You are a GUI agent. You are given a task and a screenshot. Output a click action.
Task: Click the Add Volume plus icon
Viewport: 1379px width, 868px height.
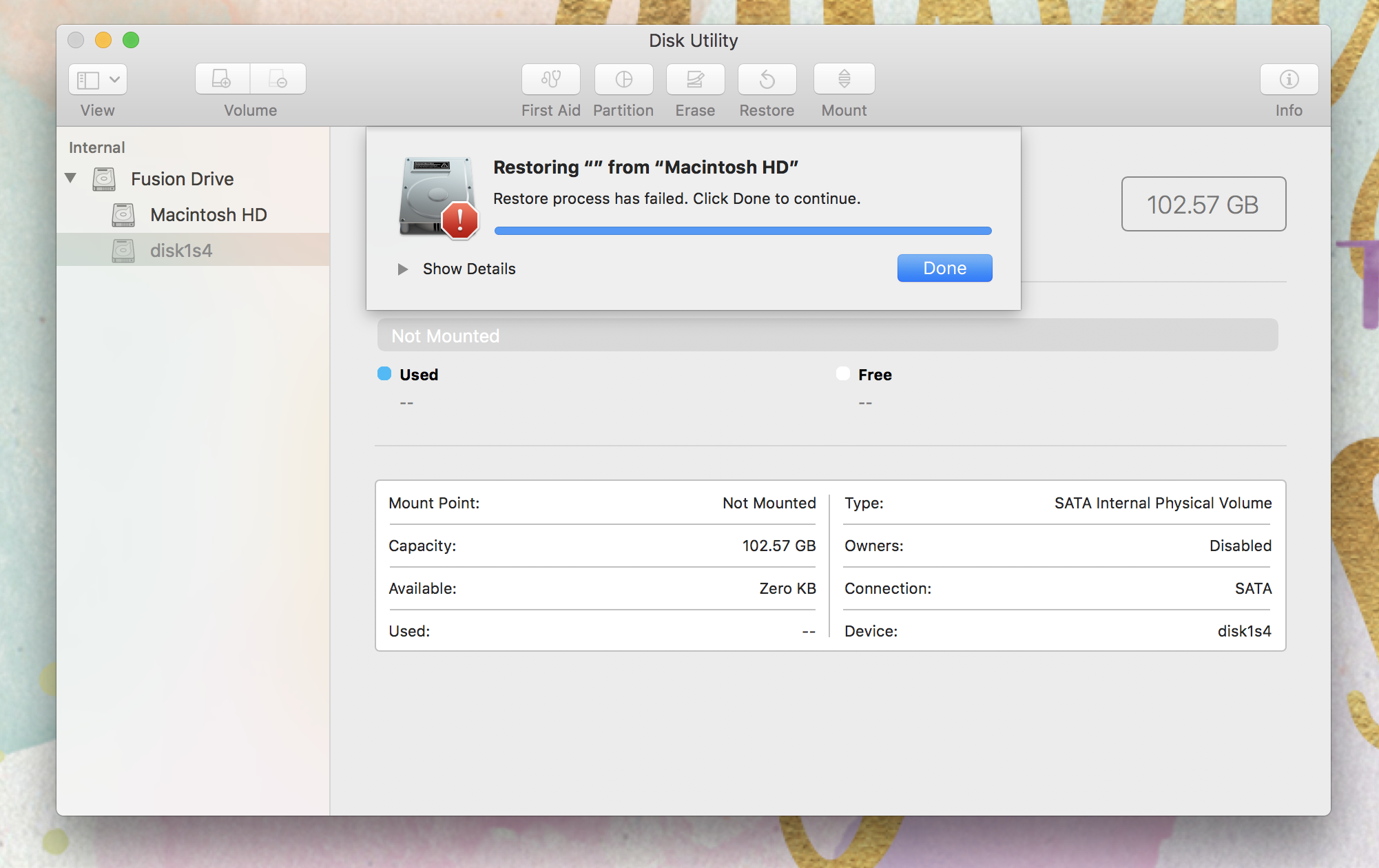[222, 80]
